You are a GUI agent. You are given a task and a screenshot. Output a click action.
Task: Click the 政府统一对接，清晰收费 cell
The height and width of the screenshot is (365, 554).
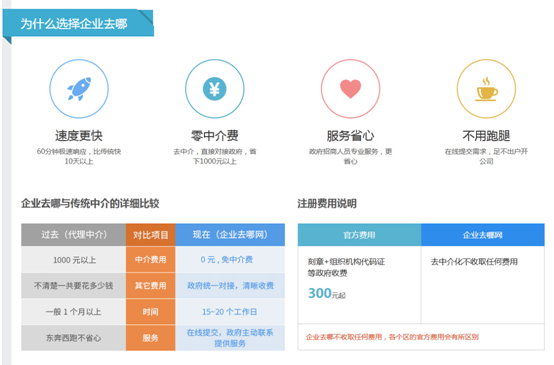click(230, 285)
